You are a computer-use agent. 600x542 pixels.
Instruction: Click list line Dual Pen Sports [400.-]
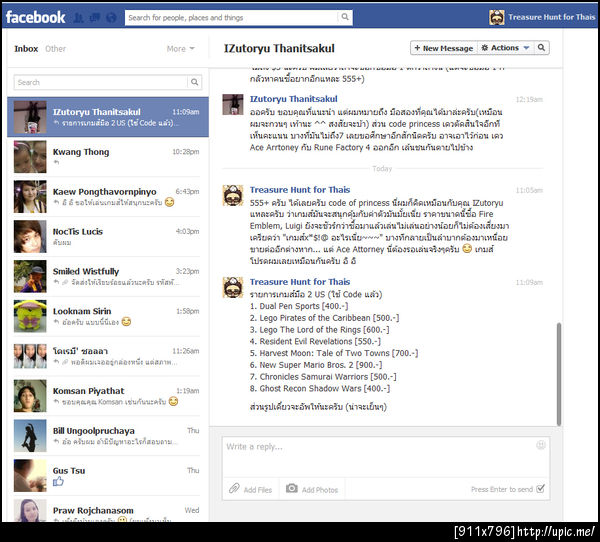click(299, 306)
